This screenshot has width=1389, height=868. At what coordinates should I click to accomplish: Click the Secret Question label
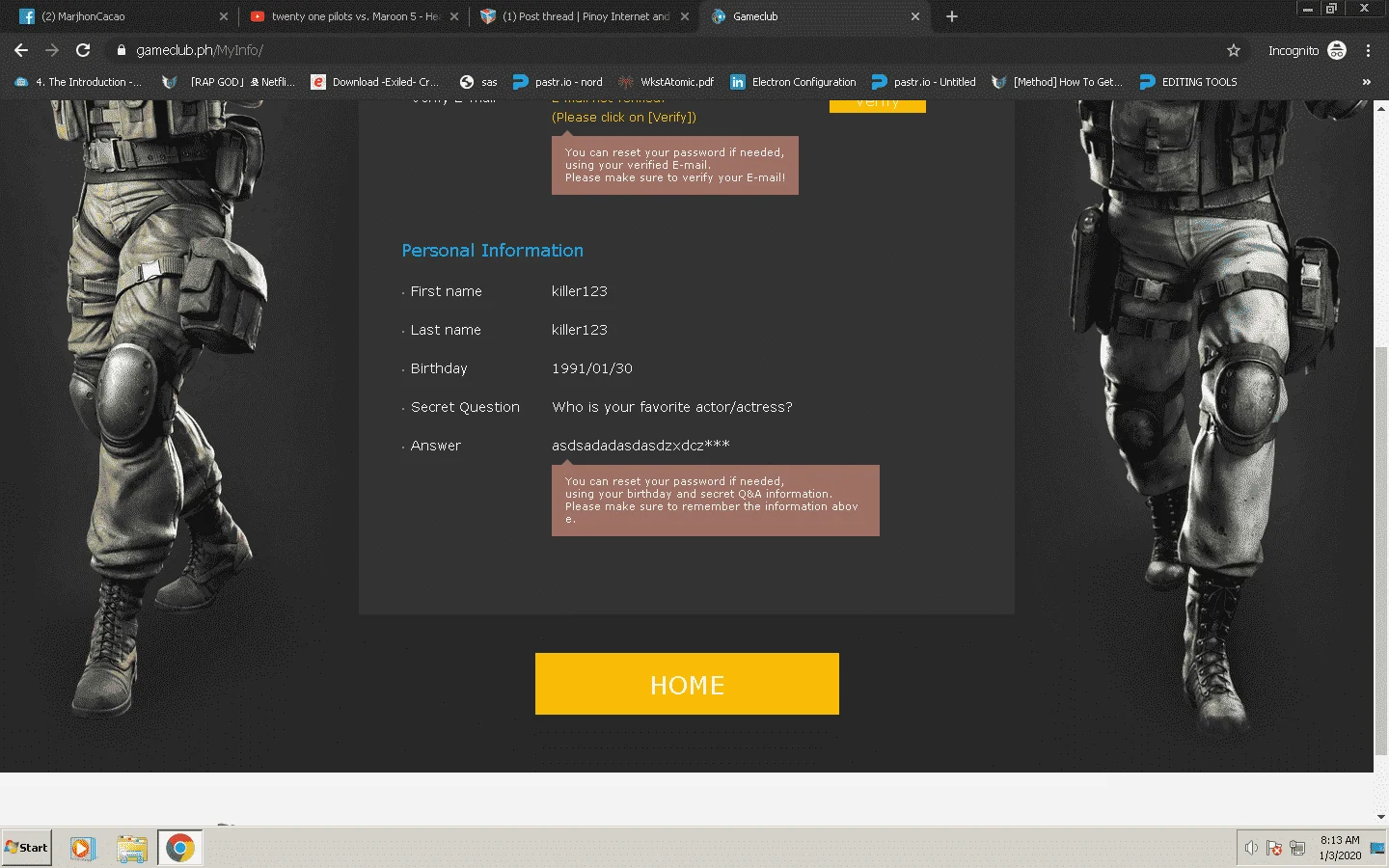pyautogui.click(x=465, y=407)
